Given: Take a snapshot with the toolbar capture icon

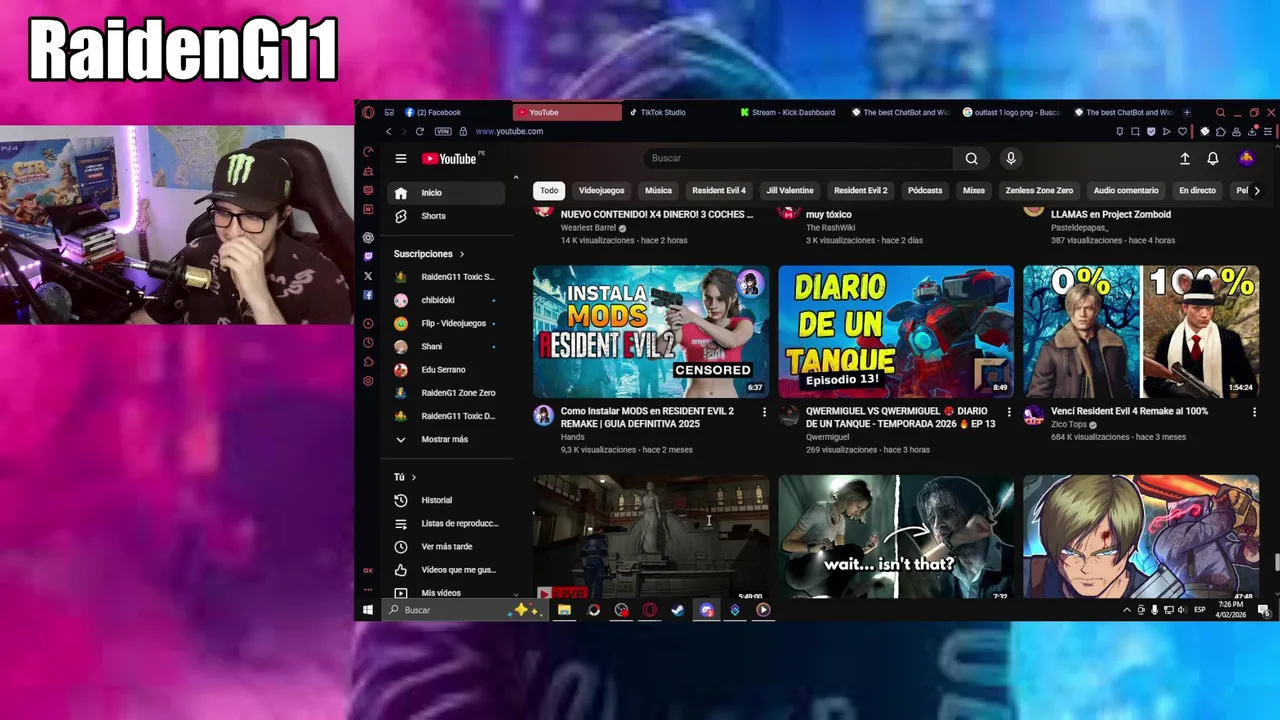Looking at the screenshot, I should click(1136, 132).
